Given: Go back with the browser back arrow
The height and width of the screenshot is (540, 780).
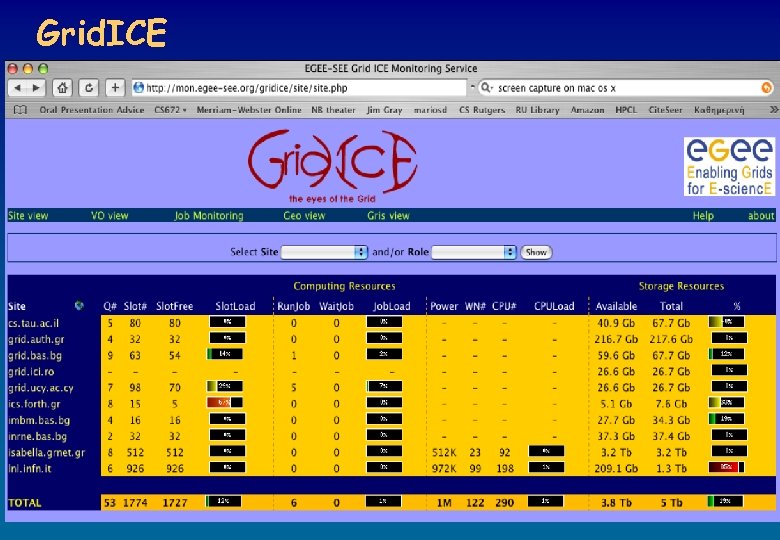Looking at the screenshot, I should click(x=18, y=88).
